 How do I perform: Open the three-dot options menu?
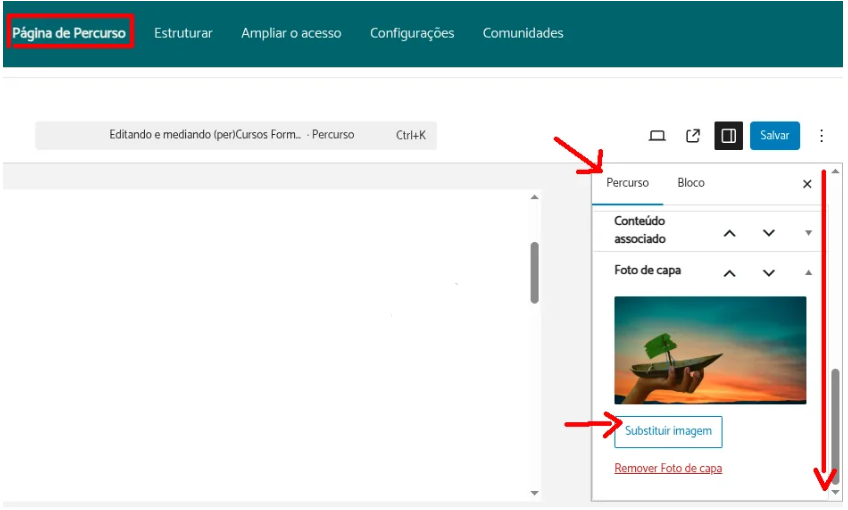[822, 136]
